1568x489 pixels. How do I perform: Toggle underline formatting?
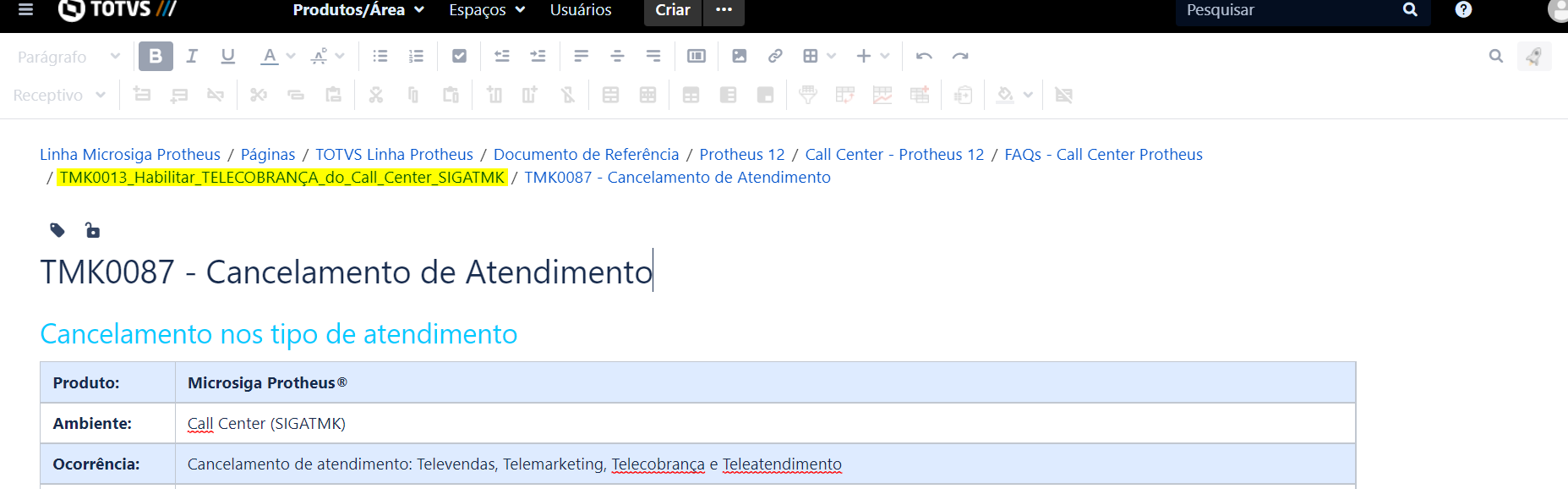227,56
